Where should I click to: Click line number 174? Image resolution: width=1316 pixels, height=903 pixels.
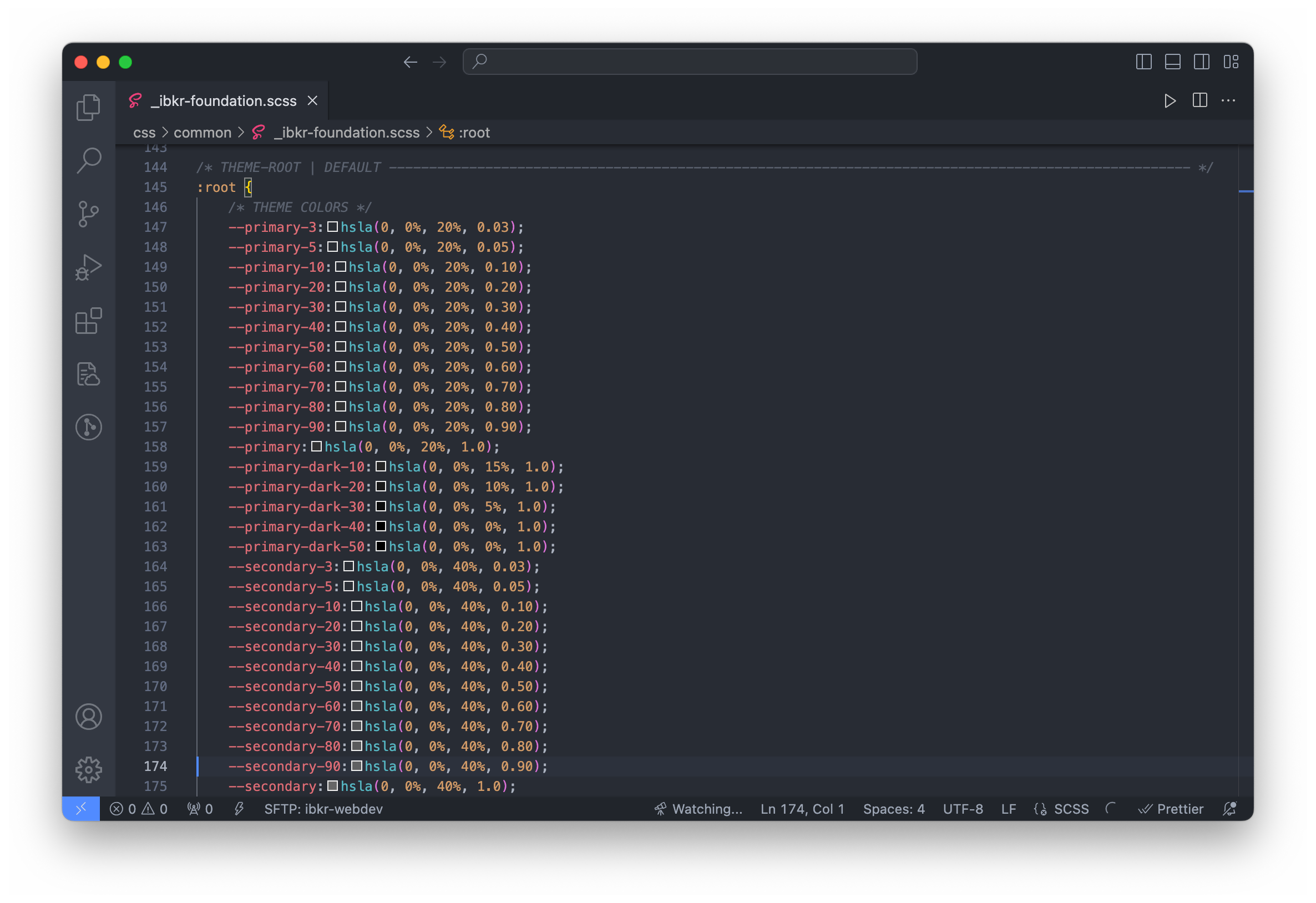tap(155, 766)
